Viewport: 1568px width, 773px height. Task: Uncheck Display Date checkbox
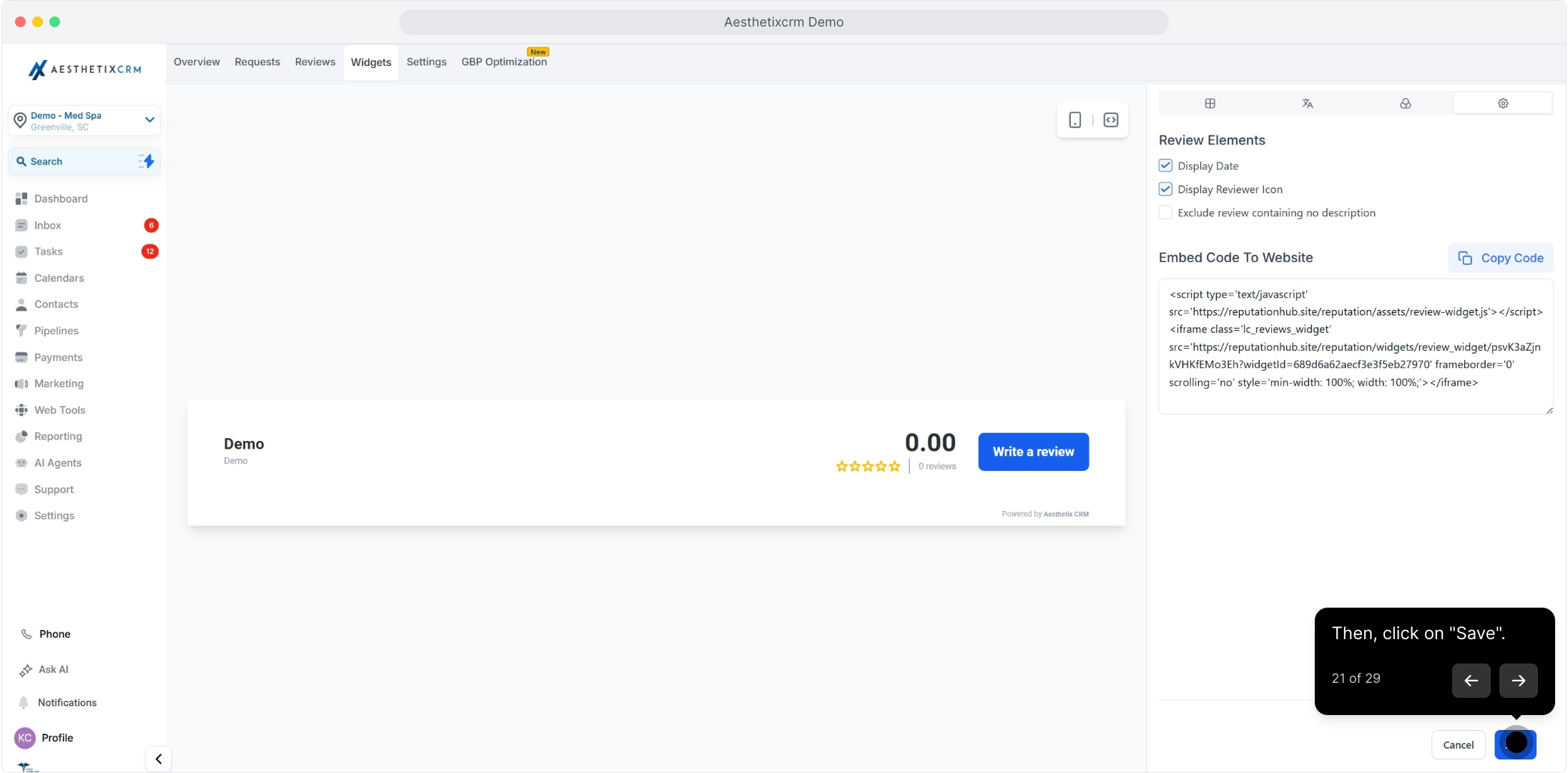pyautogui.click(x=1165, y=165)
